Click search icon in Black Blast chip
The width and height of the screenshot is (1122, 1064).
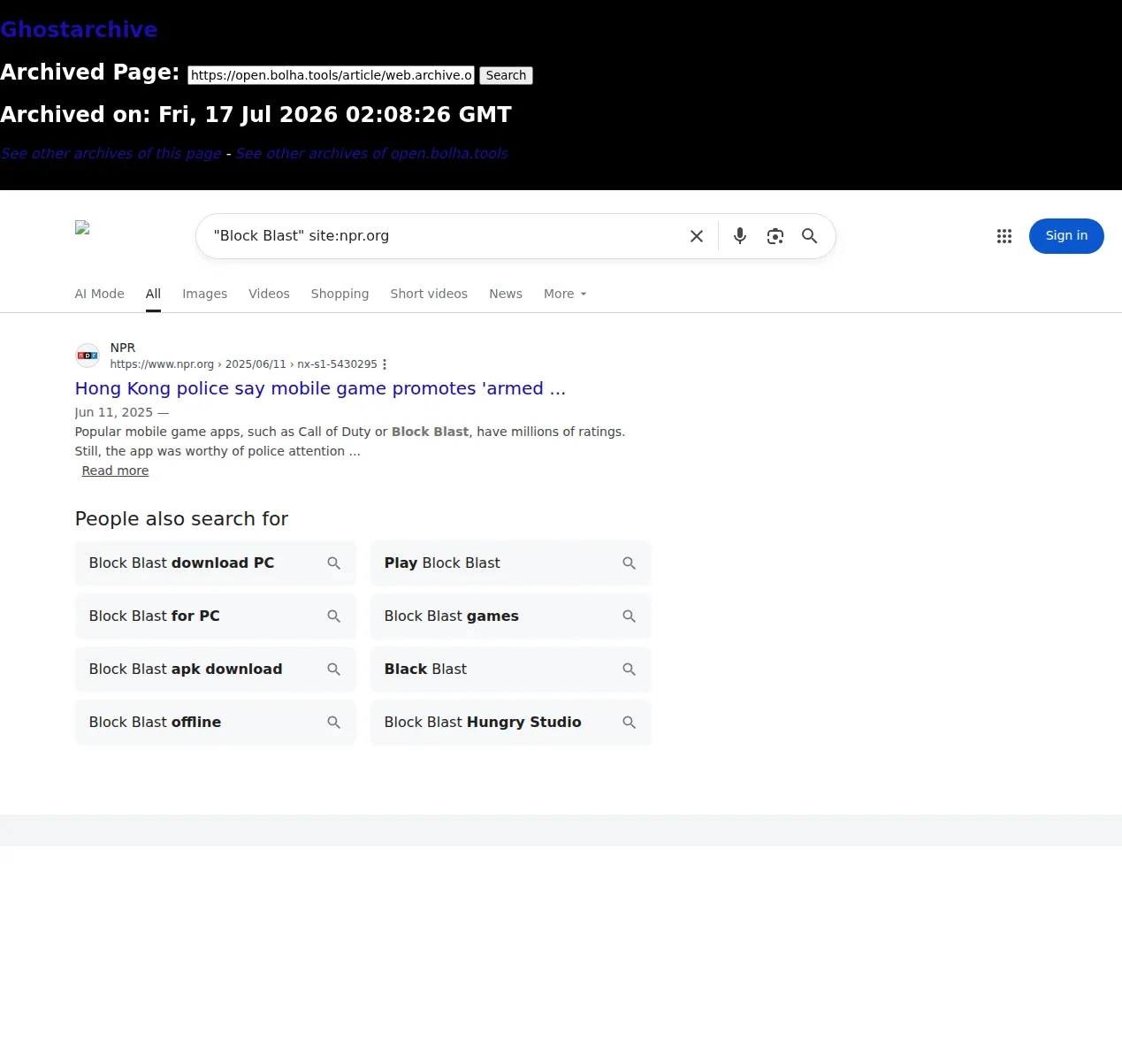coord(630,670)
